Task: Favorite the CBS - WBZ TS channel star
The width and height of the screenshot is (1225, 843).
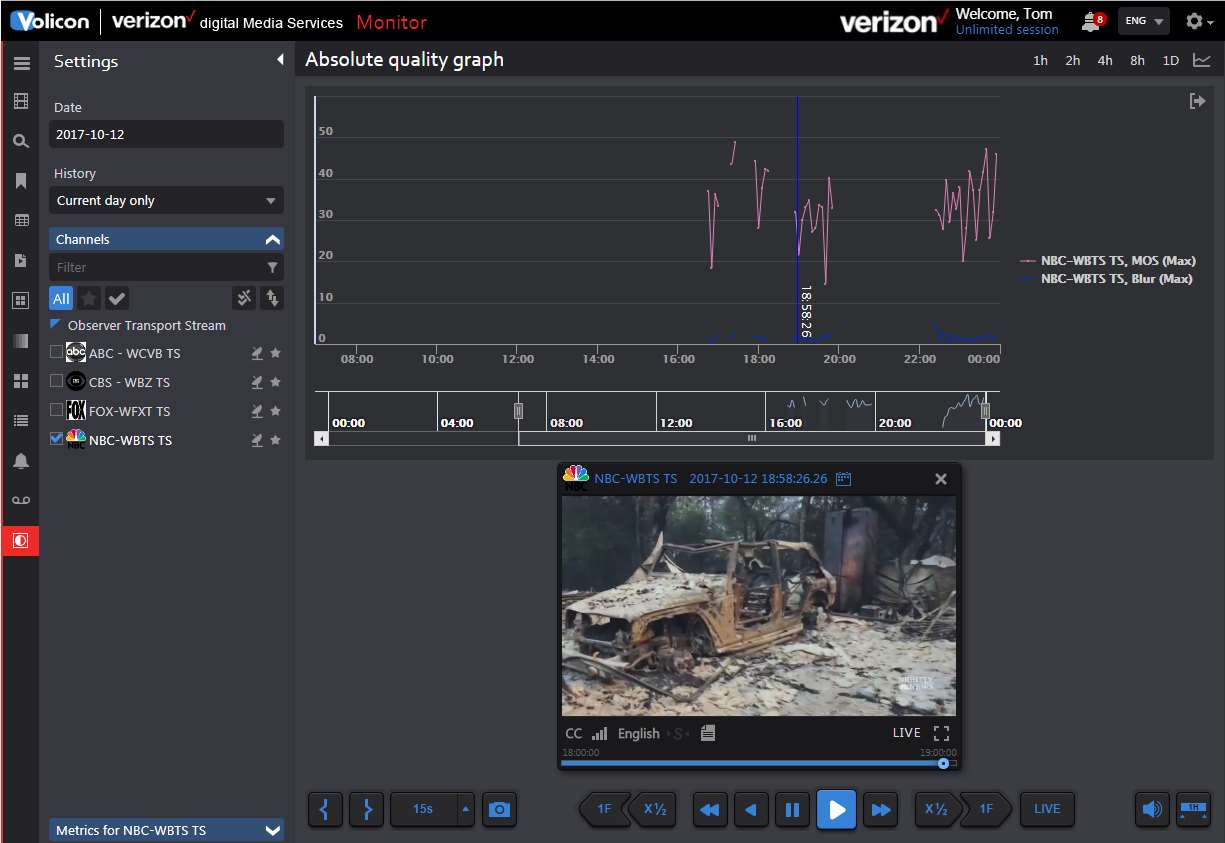Action: point(275,382)
